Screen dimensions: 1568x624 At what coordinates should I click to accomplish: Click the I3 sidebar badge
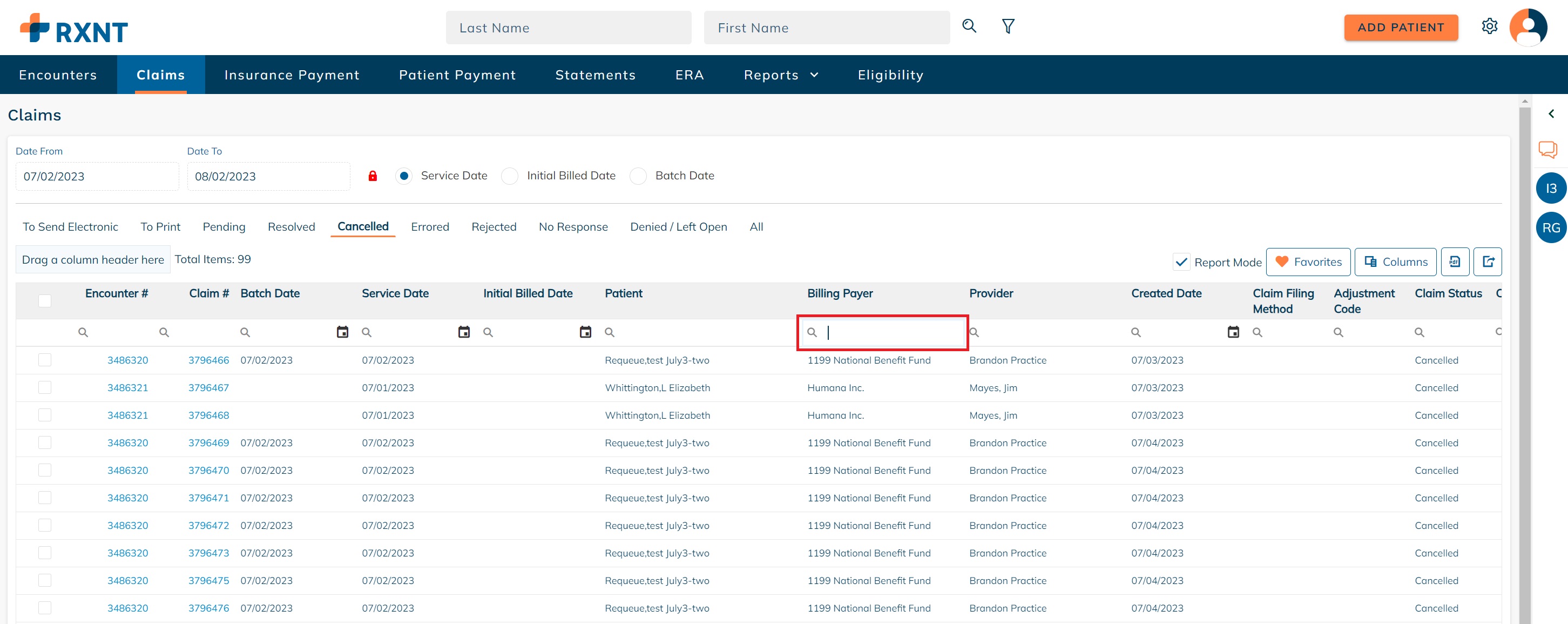tap(1551, 188)
